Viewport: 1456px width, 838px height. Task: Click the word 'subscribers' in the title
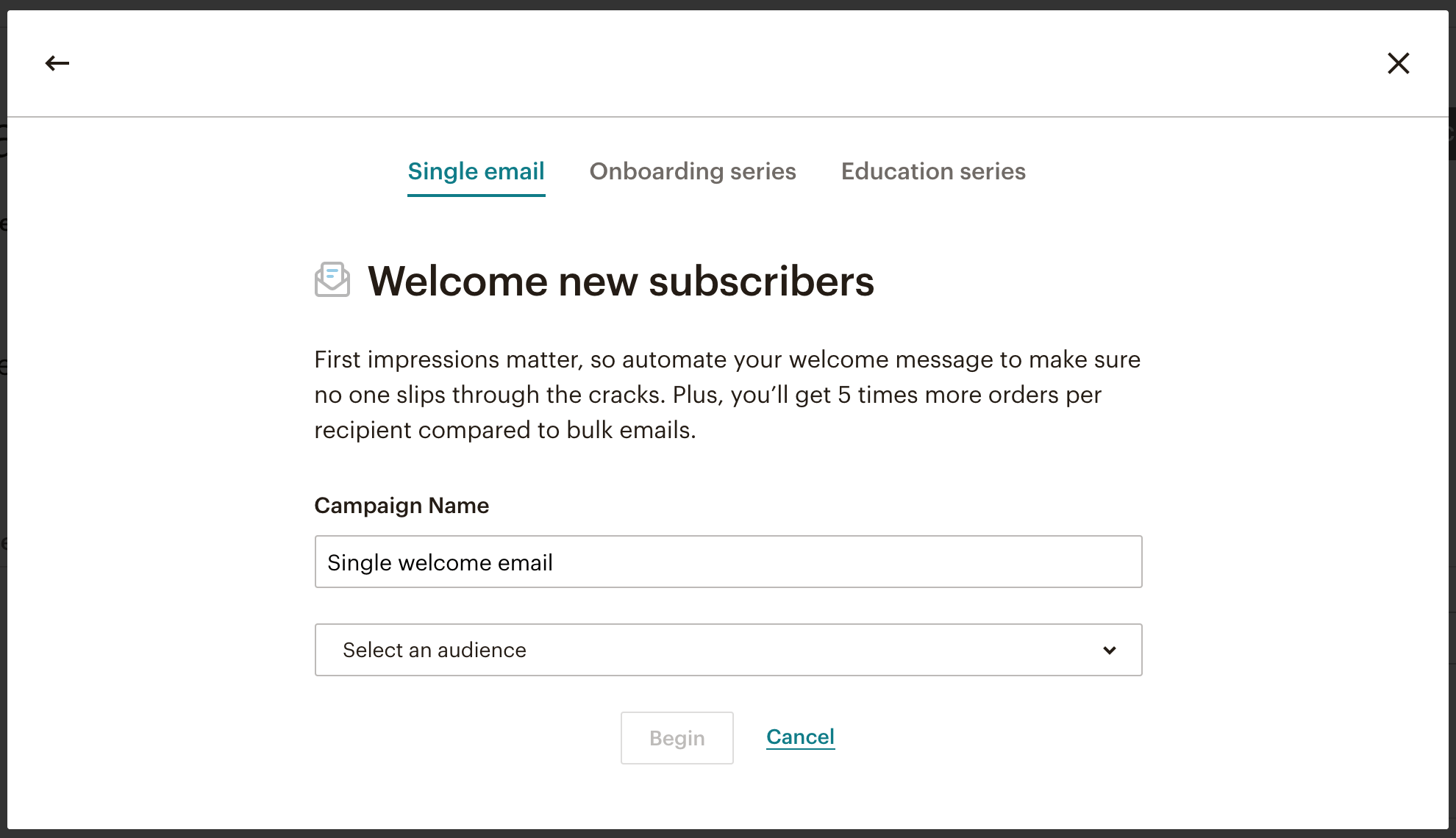[761, 281]
